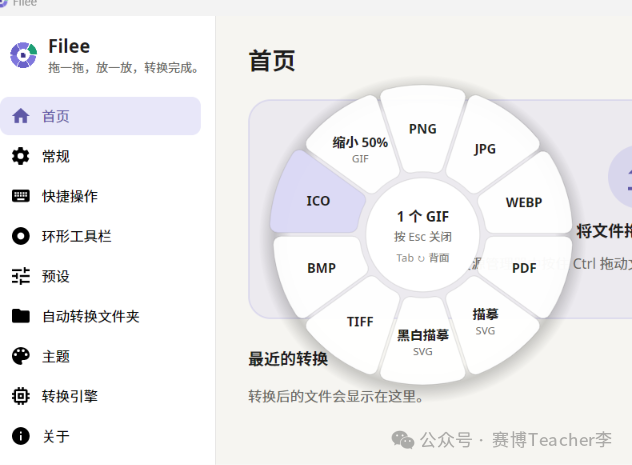
Task: Click the gear icon beside 常规
Action: pyautogui.click(x=21, y=156)
